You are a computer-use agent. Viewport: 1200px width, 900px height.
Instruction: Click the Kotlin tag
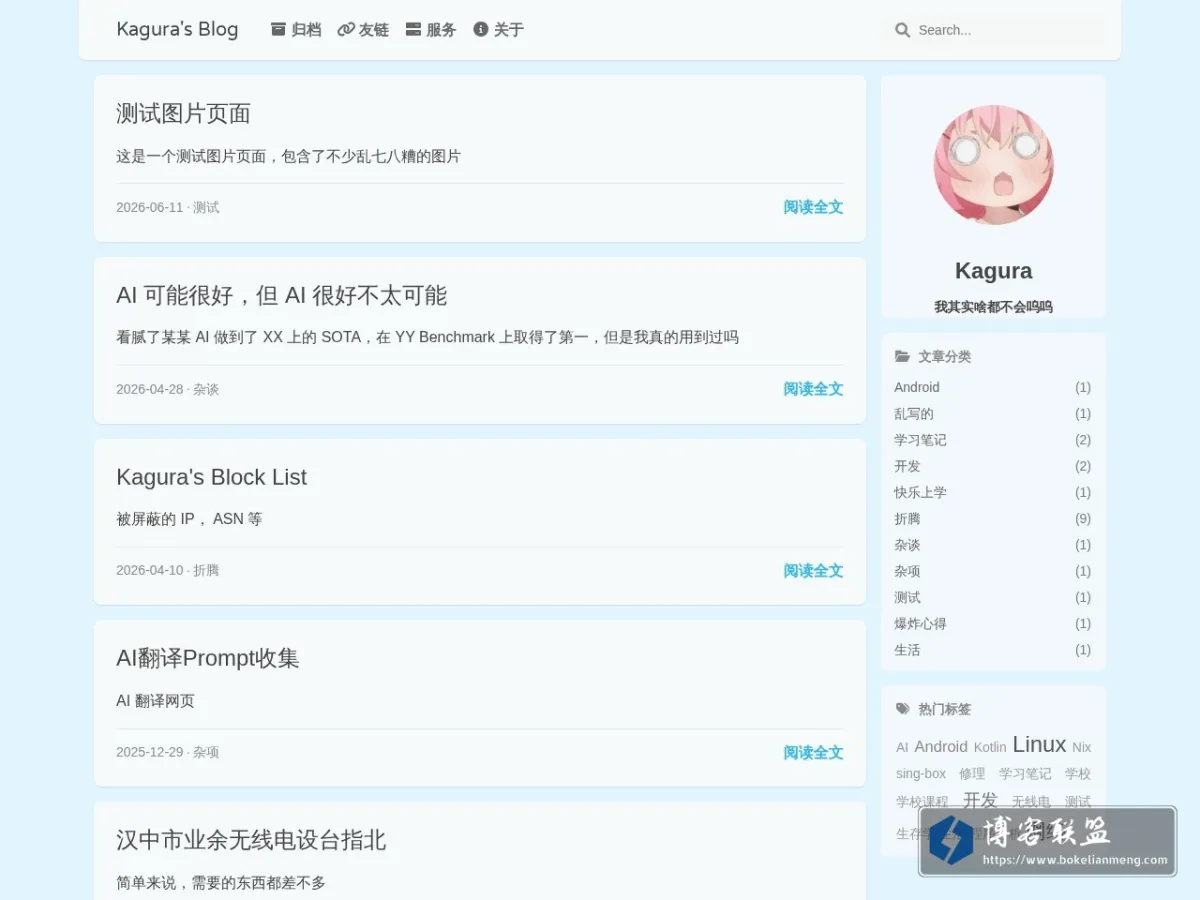point(990,747)
